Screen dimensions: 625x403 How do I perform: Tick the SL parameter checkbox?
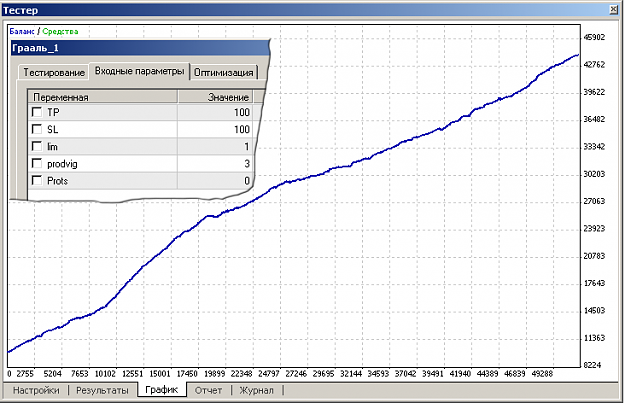pyautogui.click(x=37, y=129)
